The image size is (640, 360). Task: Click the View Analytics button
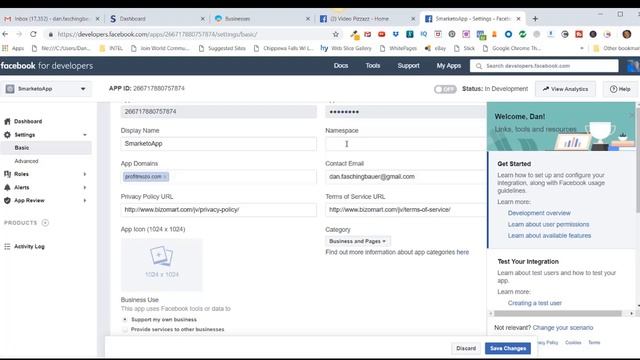(565, 89)
